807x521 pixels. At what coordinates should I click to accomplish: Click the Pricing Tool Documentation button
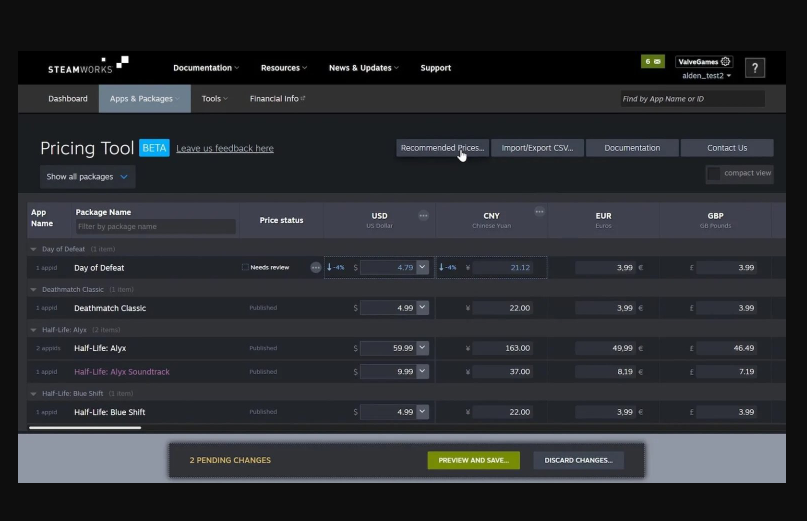(x=632, y=148)
